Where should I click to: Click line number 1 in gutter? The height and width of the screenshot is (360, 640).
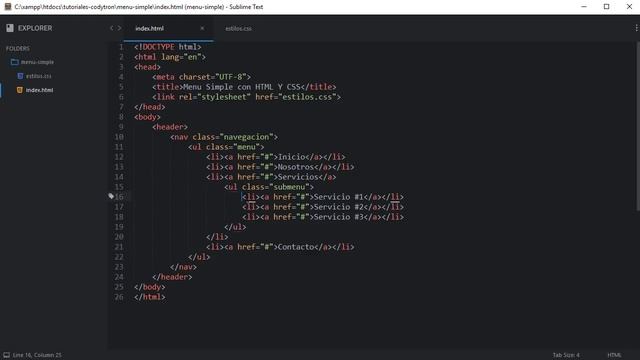121,47
